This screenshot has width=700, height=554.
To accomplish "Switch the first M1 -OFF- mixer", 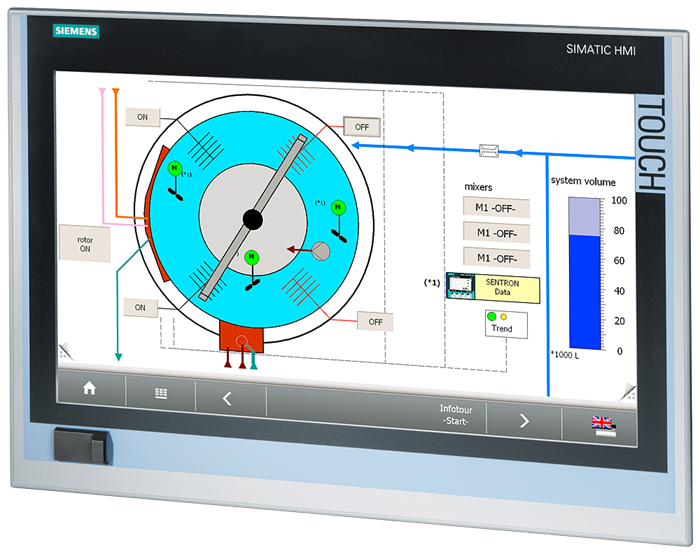I will pos(495,208).
